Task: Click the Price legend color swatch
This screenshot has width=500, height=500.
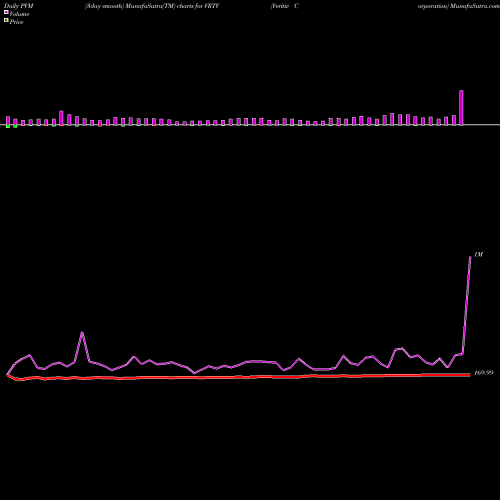Action: coord(6,21)
